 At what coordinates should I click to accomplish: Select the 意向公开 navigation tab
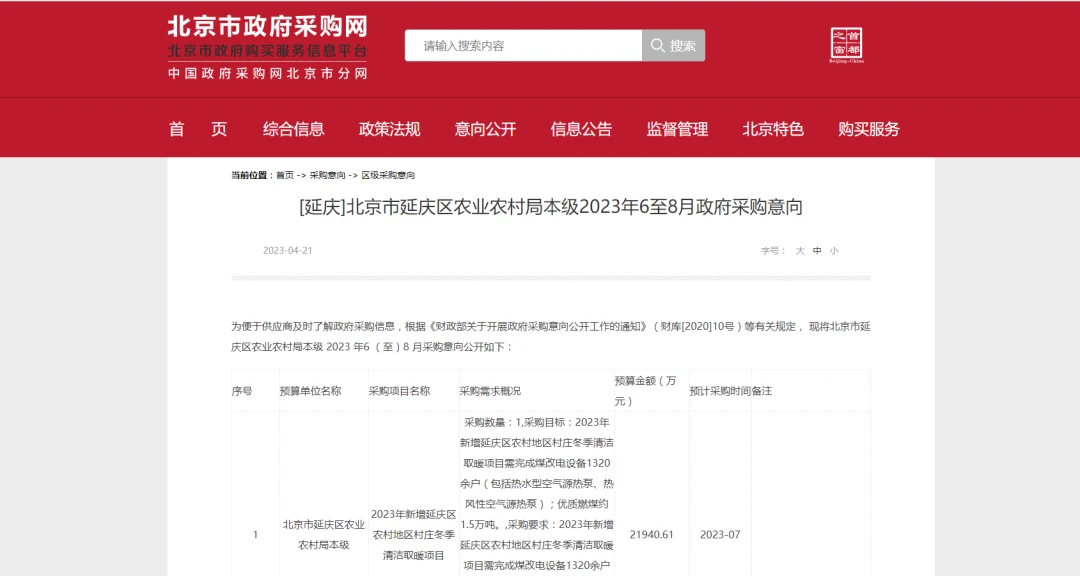point(485,129)
